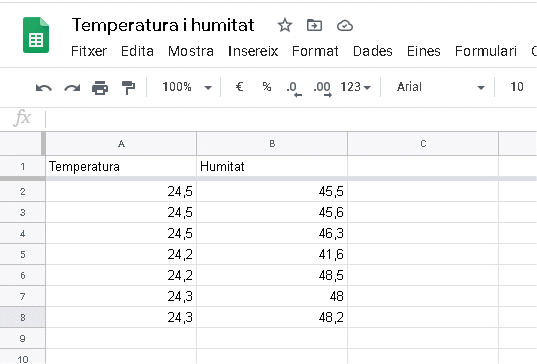Select Temperatura cell in row 8
Viewport: 537px width, 364px height.
(x=121, y=317)
